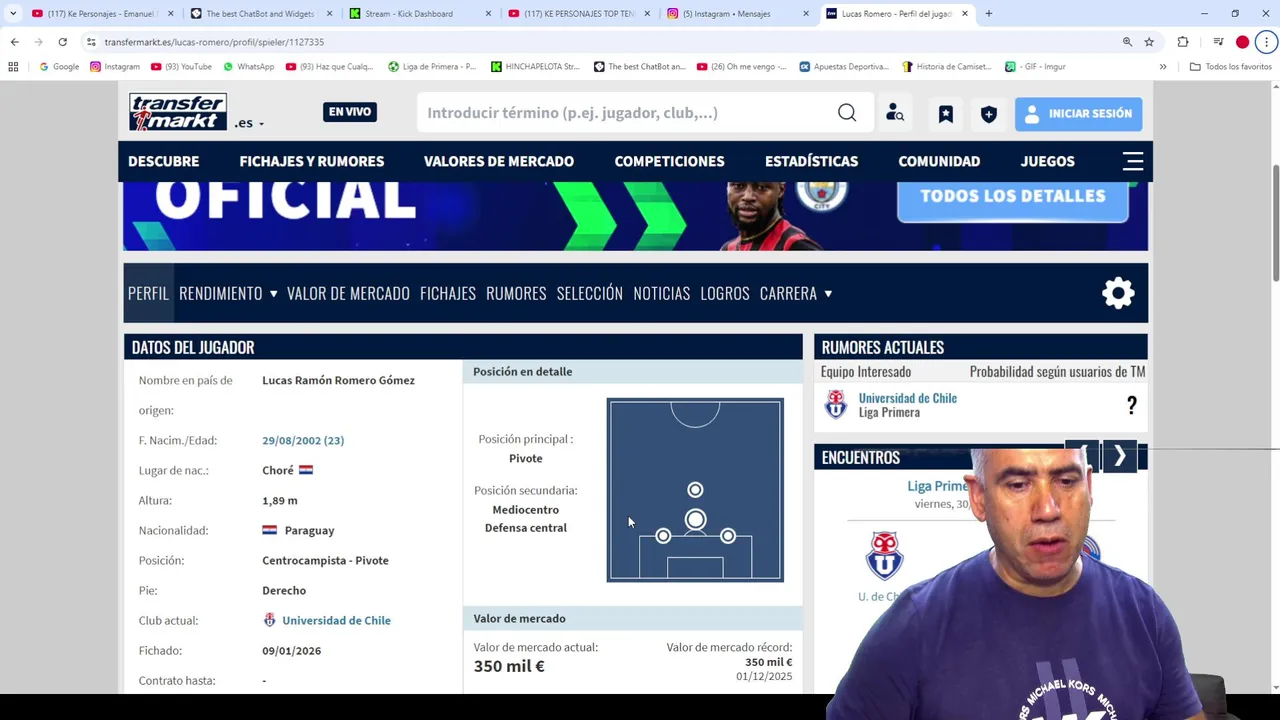Click the Todos Los Detalles banner button

click(x=1013, y=196)
